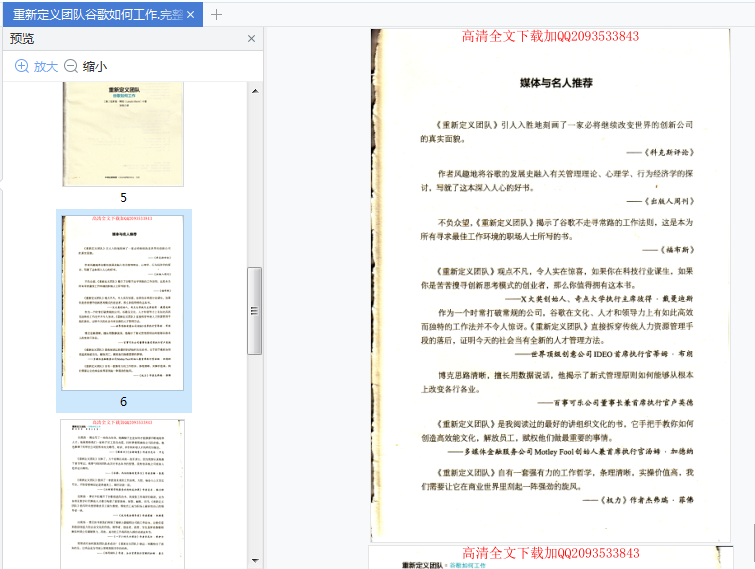Close the 重新定义团队 document tab
Screen dimensions: 755x569
click(x=191, y=14)
